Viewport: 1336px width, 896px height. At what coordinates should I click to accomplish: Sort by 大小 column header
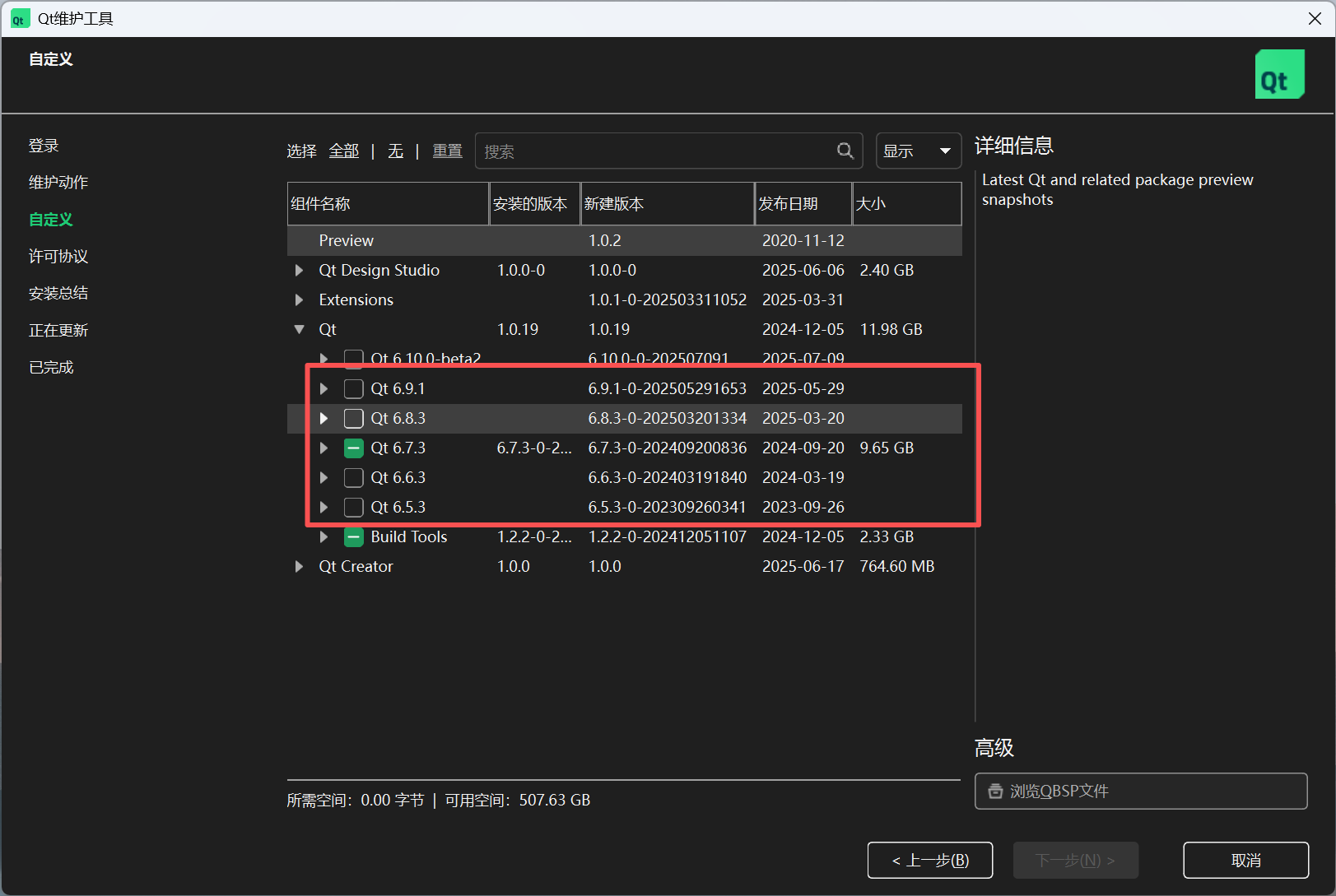pyautogui.click(x=907, y=203)
